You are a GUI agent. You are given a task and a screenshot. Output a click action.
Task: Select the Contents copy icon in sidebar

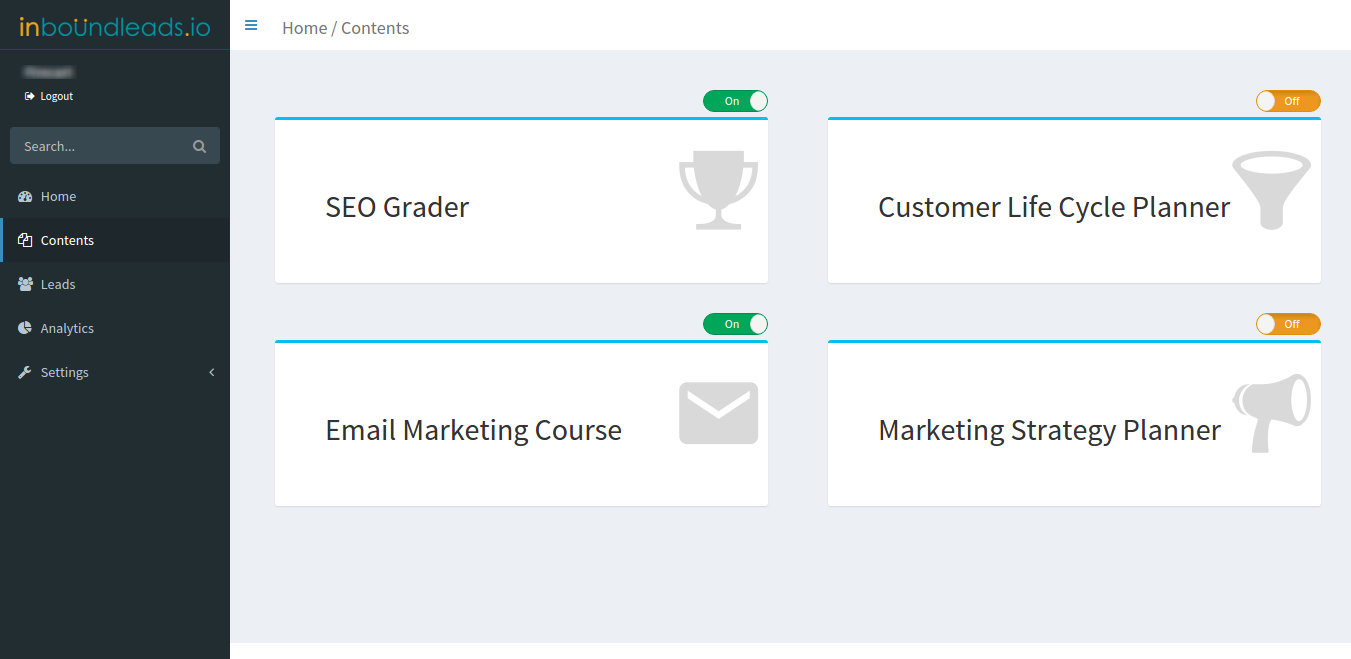(24, 240)
